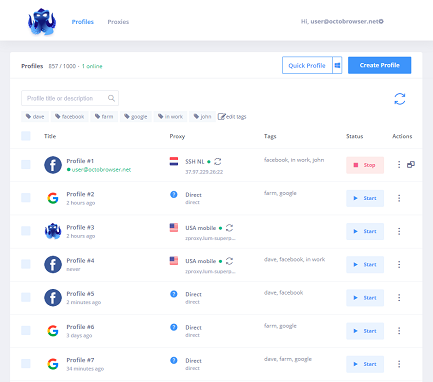The height and width of the screenshot is (382, 433).
Task: Switch to the Proxies tab
Action: pyautogui.click(x=118, y=22)
